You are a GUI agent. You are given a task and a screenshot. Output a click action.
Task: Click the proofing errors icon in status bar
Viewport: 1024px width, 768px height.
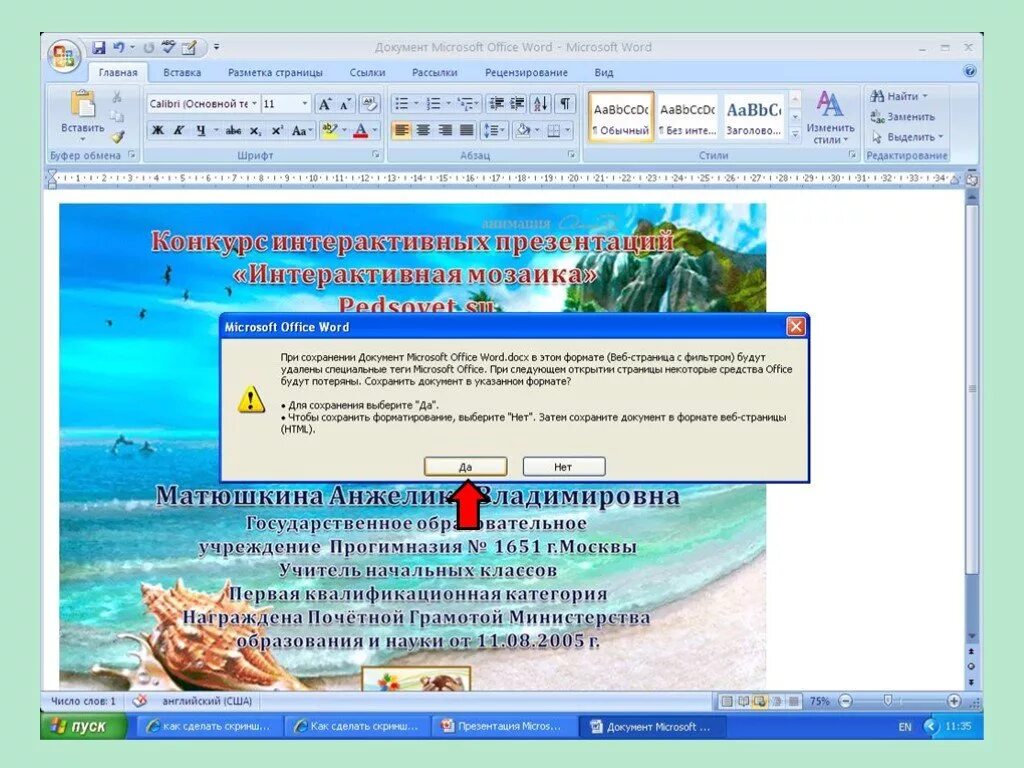tap(139, 701)
